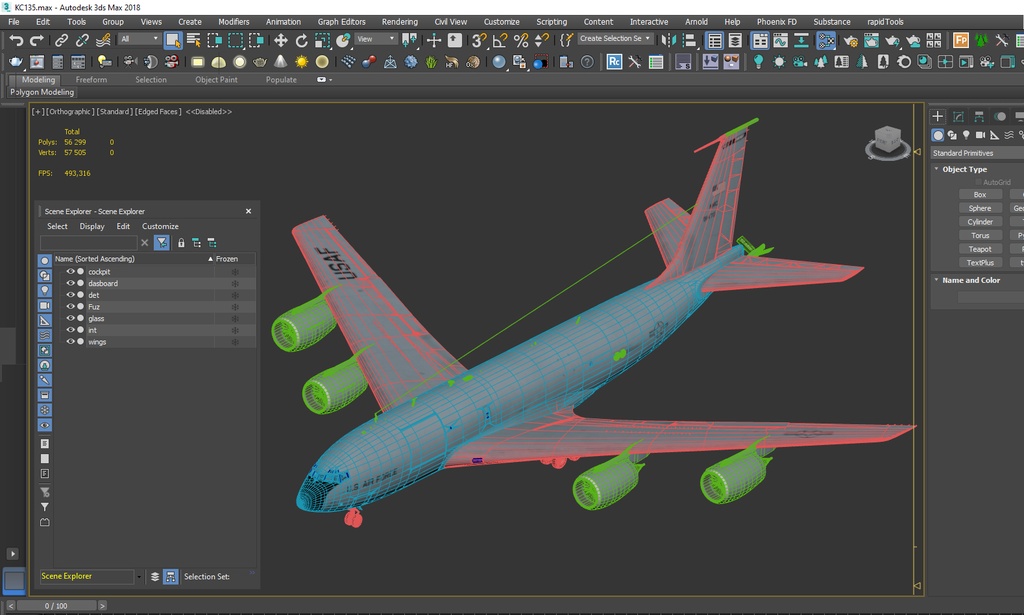This screenshot has width=1024, height=615.
Task: Activate the Rotate tool in toolbar
Action: click(301, 40)
